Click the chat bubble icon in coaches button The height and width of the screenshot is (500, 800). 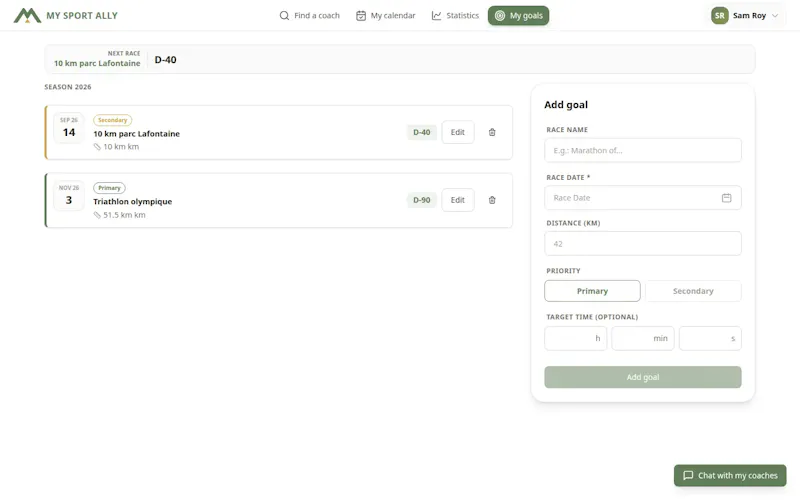pyautogui.click(x=688, y=476)
